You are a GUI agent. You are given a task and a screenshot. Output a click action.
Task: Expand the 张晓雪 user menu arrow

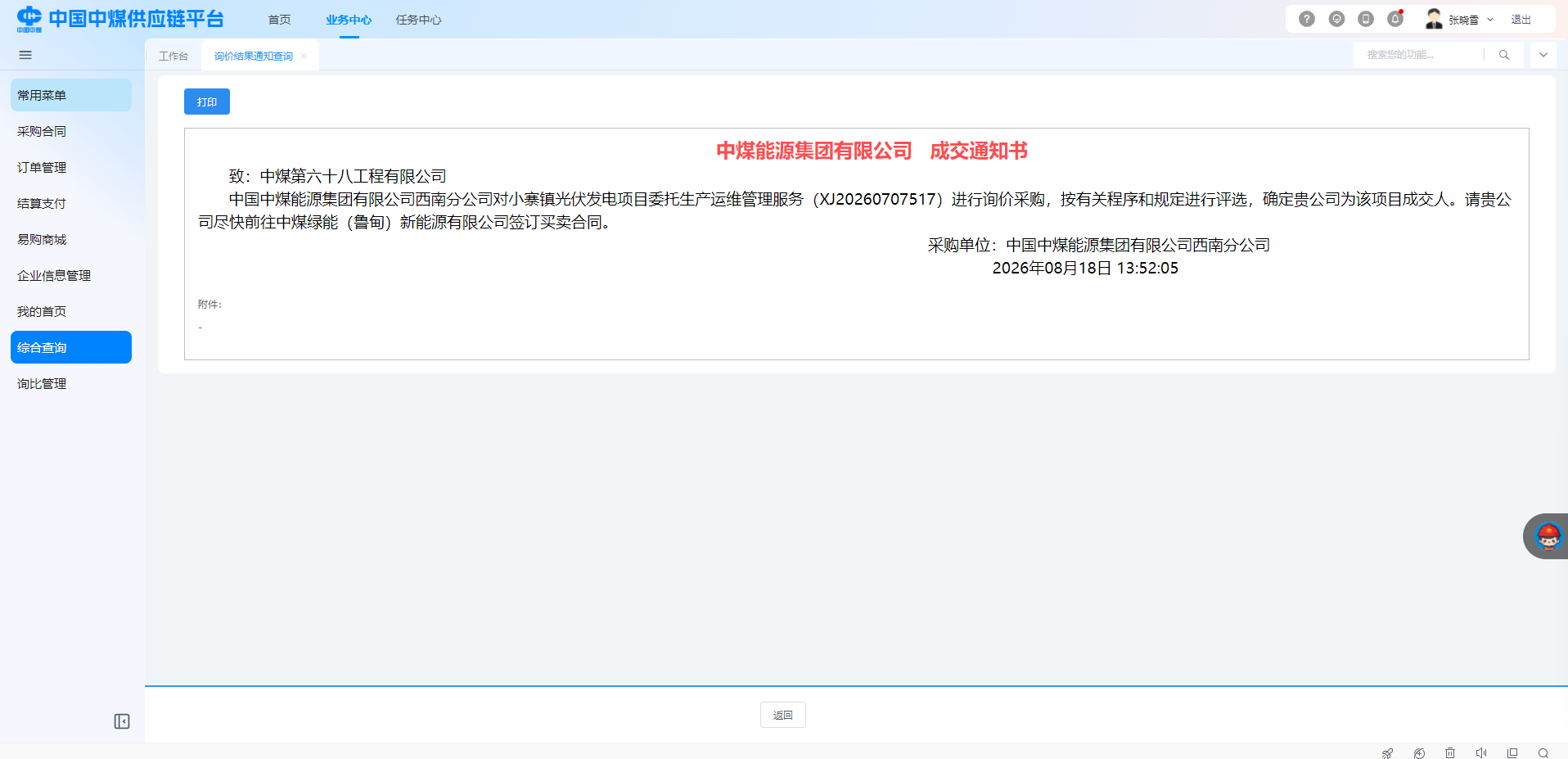[1490, 20]
